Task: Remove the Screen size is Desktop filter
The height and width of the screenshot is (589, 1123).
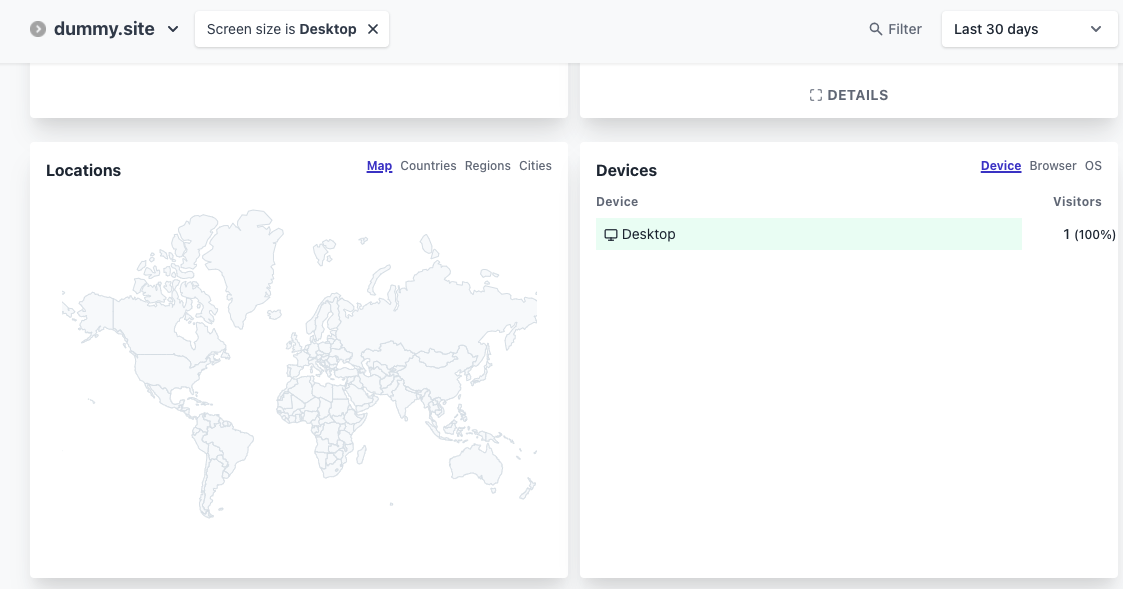Action: coord(372,29)
